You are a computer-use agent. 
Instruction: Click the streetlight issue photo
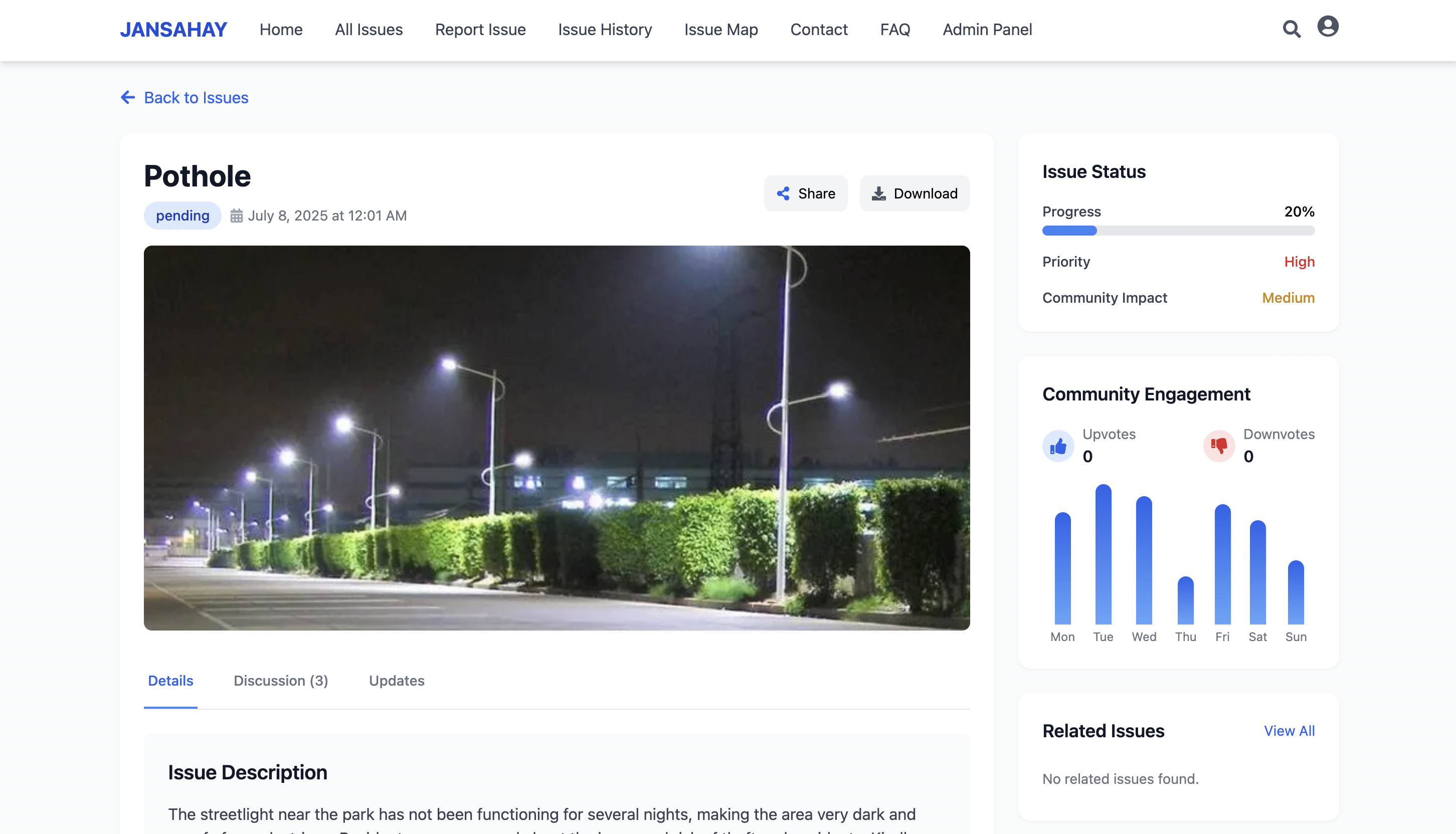point(557,438)
